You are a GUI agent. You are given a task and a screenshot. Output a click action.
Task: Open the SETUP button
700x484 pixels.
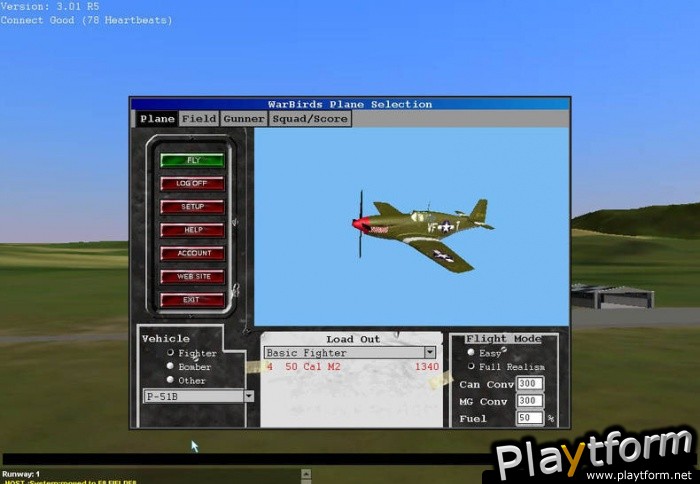click(x=192, y=207)
